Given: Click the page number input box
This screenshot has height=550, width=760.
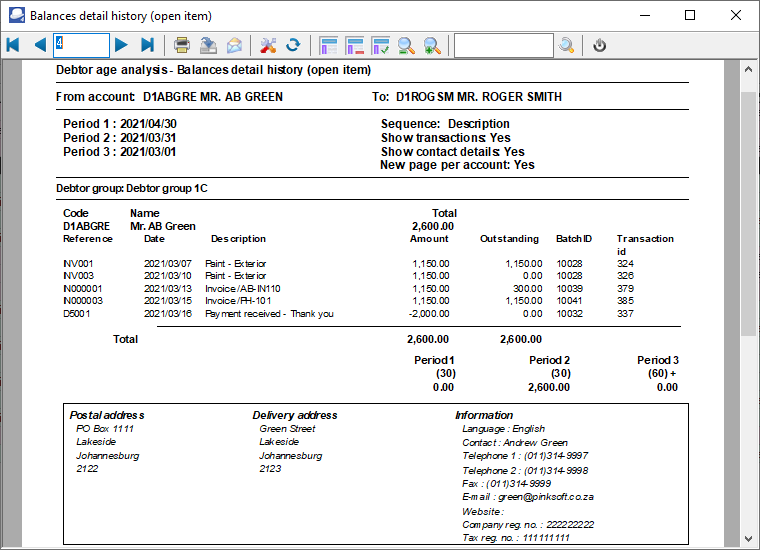Looking at the screenshot, I should point(81,45).
